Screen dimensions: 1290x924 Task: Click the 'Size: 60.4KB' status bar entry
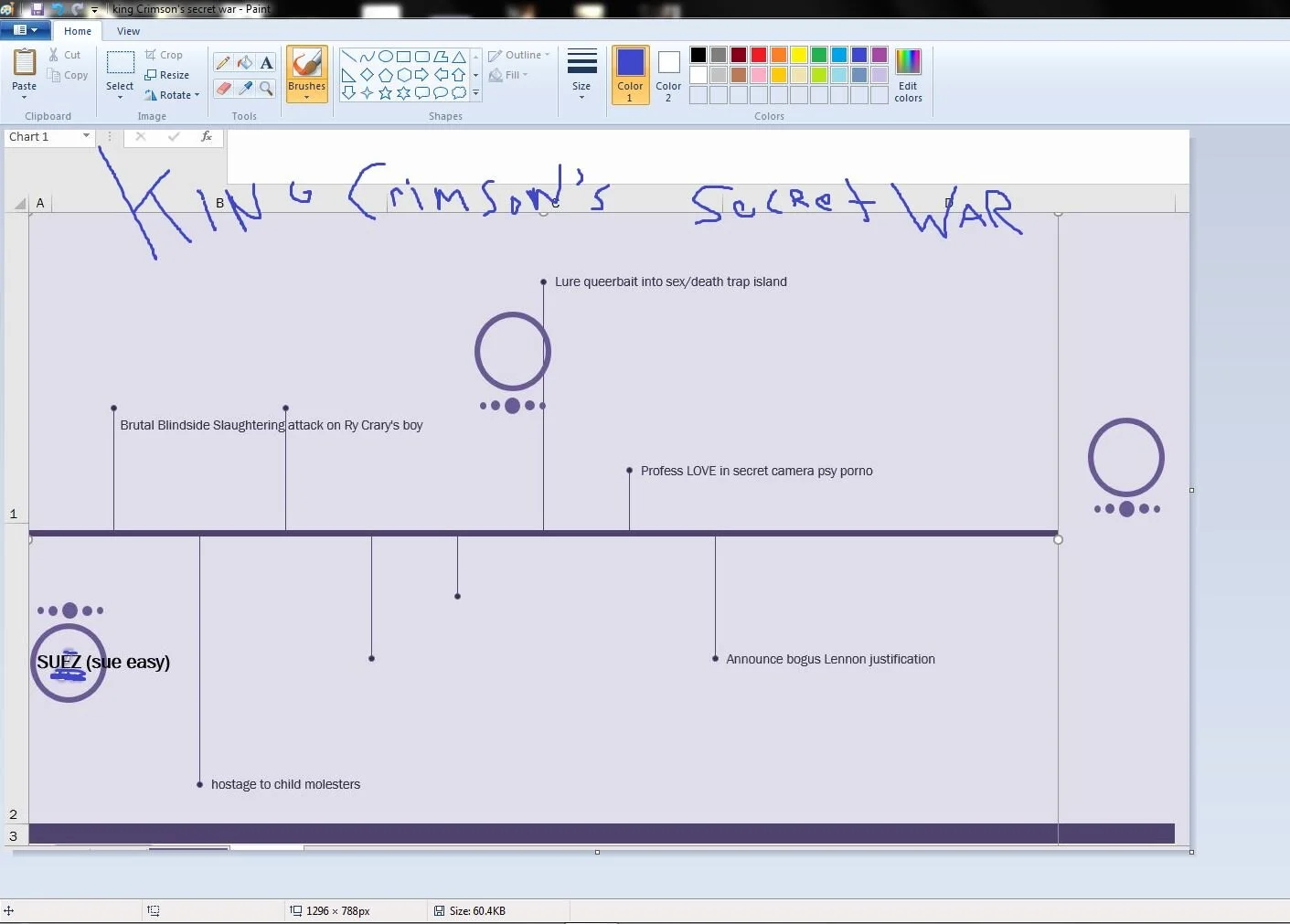point(470,911)
